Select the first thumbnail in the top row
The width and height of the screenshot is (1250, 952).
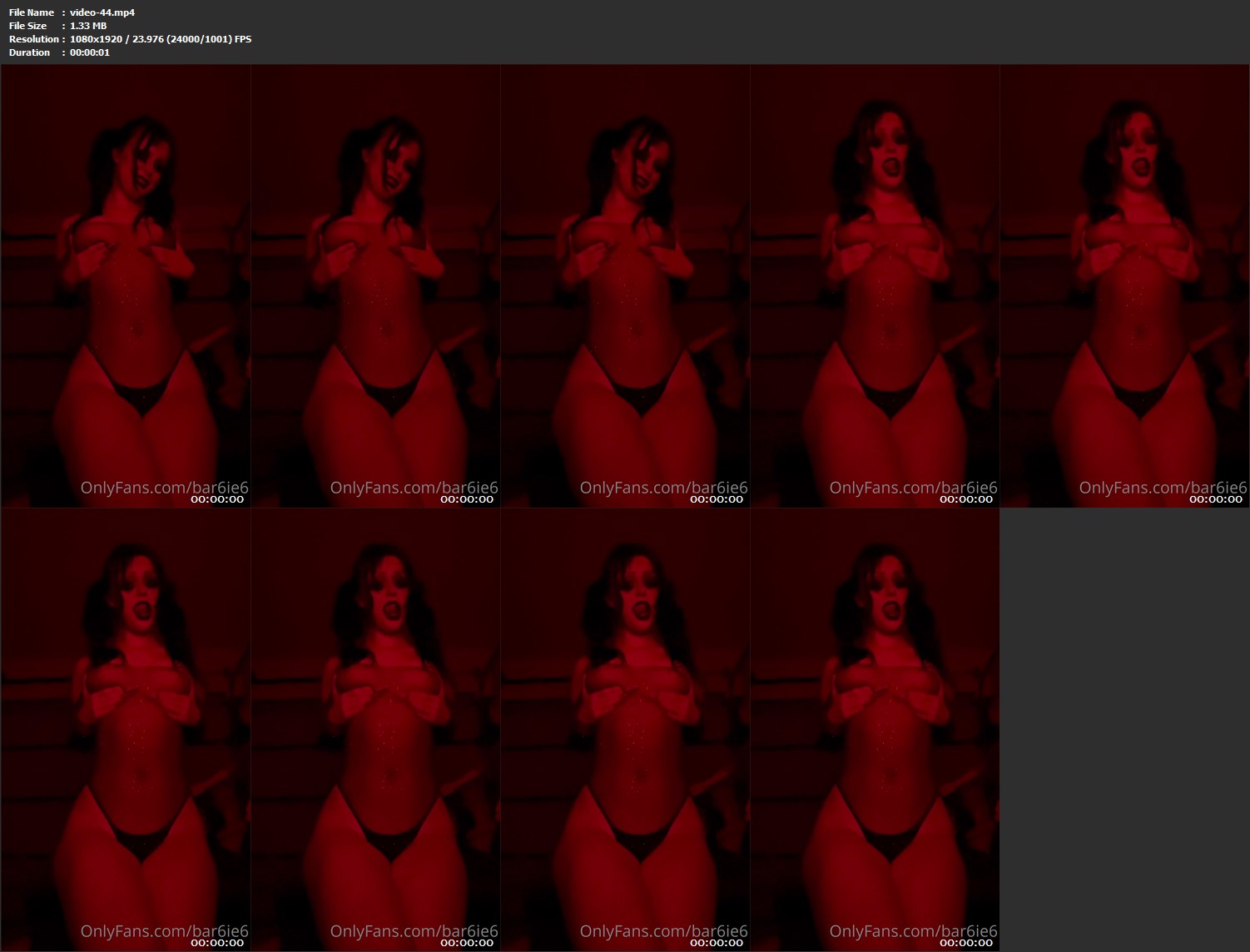pyautogui.click(x=126, y=286)
